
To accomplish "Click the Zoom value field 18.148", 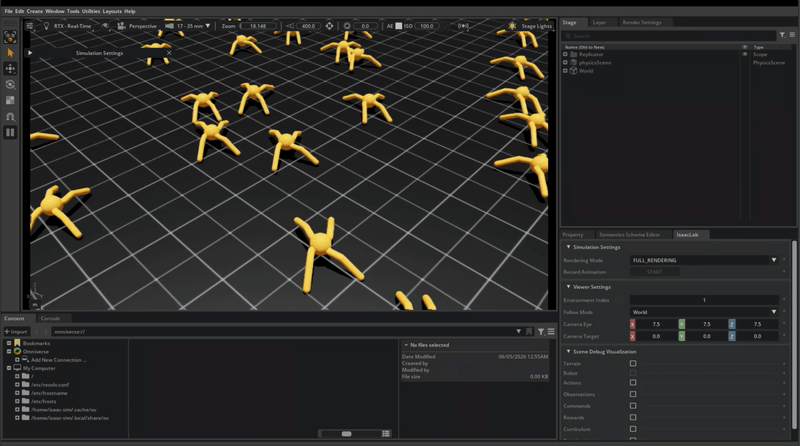I will (x=258, y=26).
